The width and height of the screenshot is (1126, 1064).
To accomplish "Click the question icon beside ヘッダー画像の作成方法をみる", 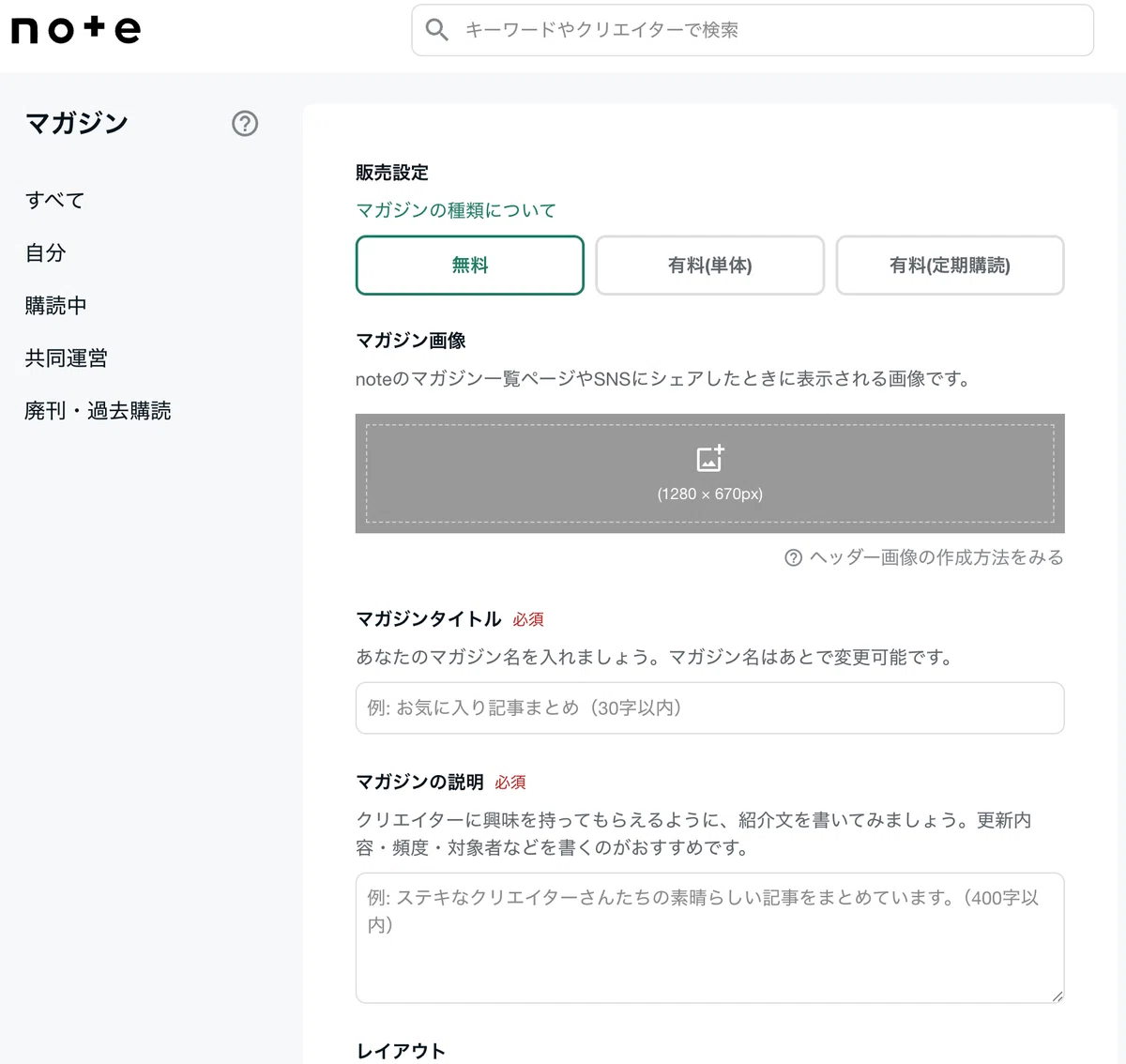I will tap(793, 557).
